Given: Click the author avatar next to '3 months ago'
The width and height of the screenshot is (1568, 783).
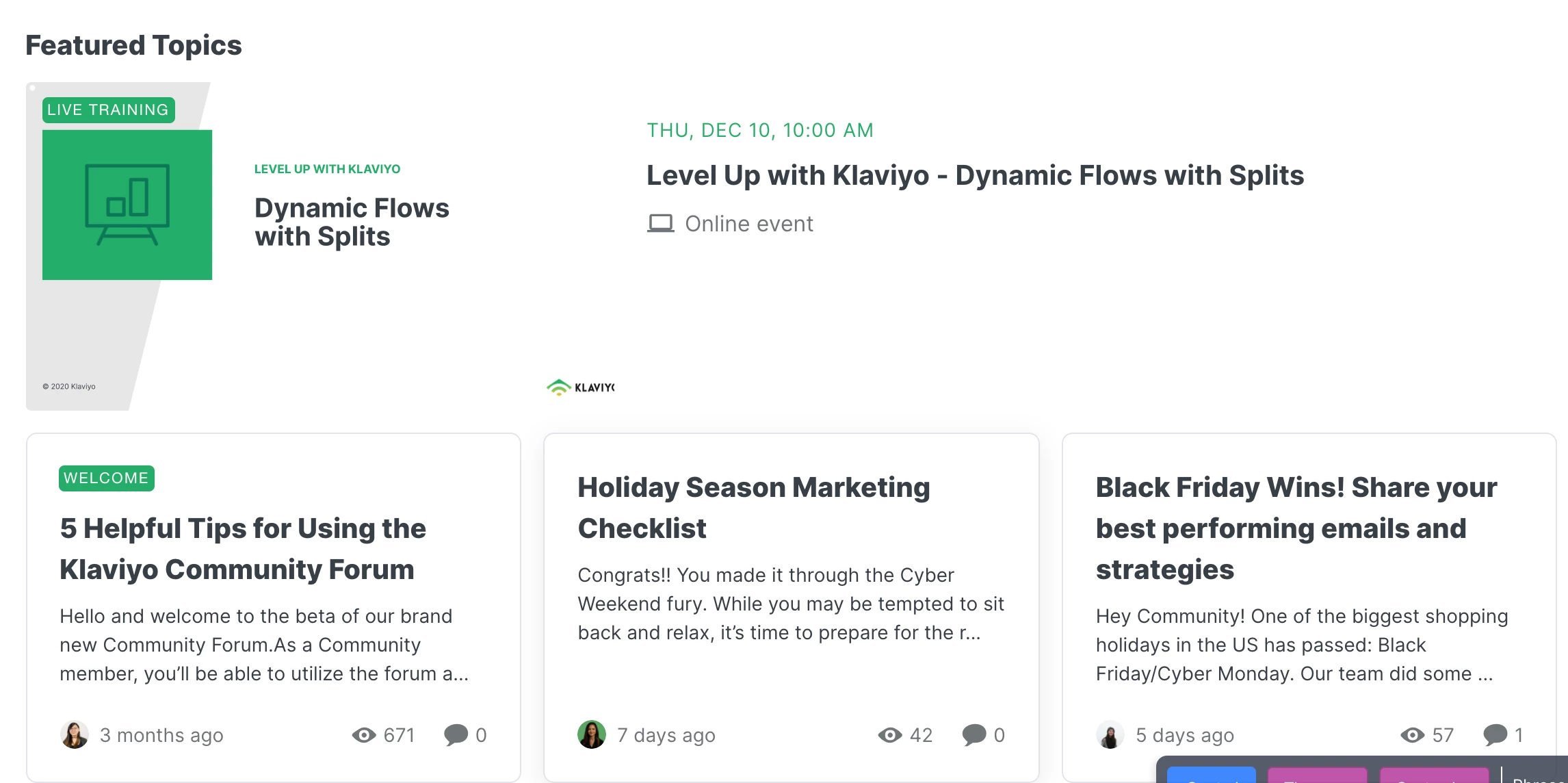Looking at the screenshot, I should [x=74, y=734].
